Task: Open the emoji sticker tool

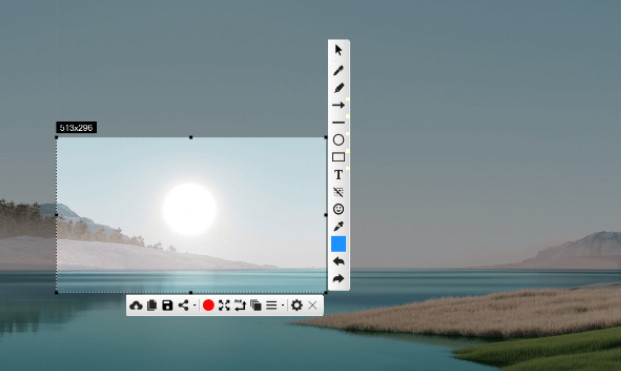Action: pyautogui.click(x=338, y=209)
